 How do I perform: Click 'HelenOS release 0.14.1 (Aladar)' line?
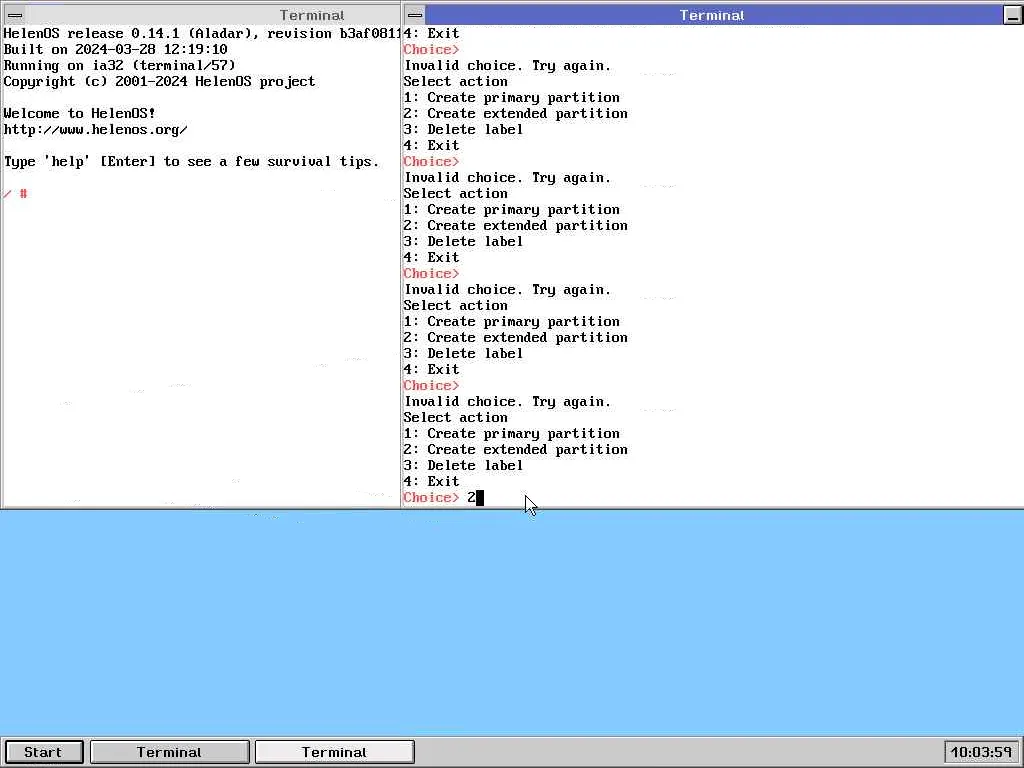[x=202, y=33]
